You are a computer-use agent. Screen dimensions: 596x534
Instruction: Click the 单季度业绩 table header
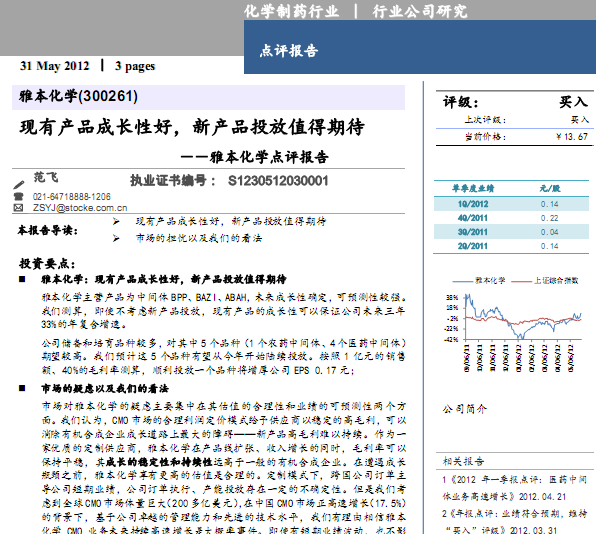(x=473, y=188)
